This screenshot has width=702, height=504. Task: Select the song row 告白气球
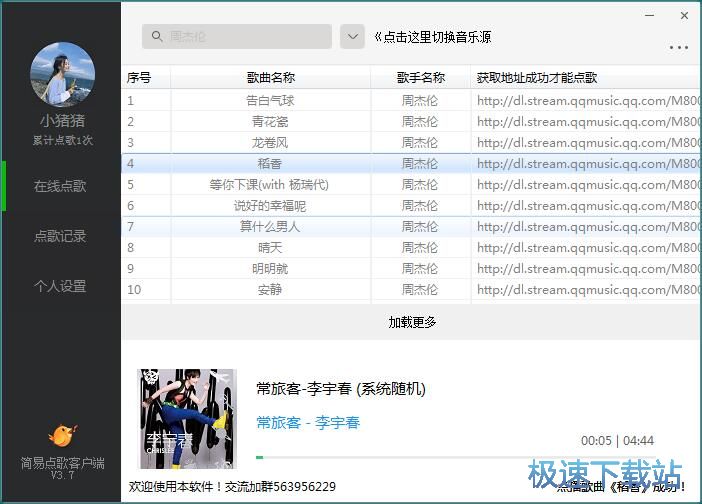coord(411,100)
